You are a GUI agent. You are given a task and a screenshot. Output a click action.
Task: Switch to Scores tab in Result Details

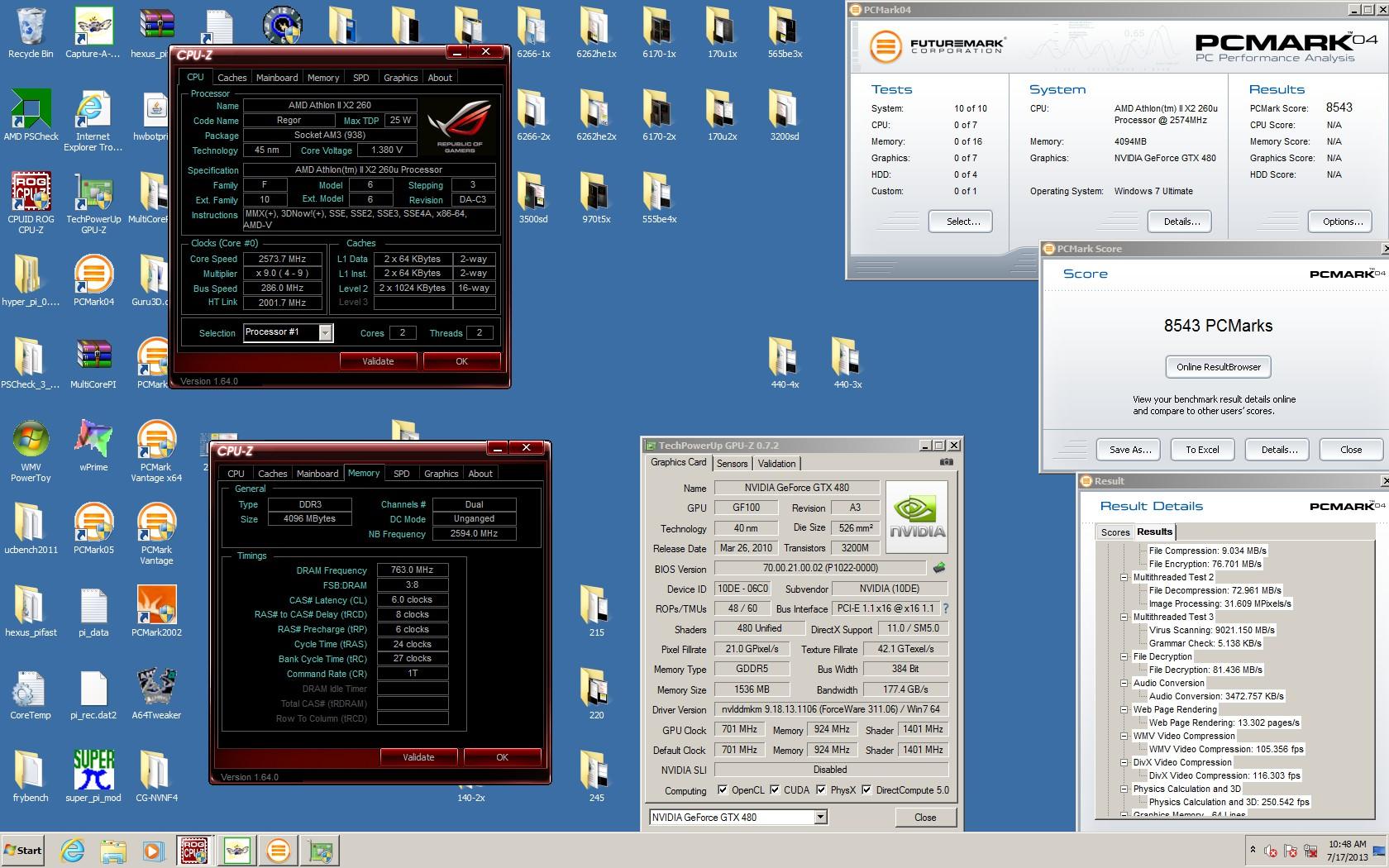(x=1115, y=532)
